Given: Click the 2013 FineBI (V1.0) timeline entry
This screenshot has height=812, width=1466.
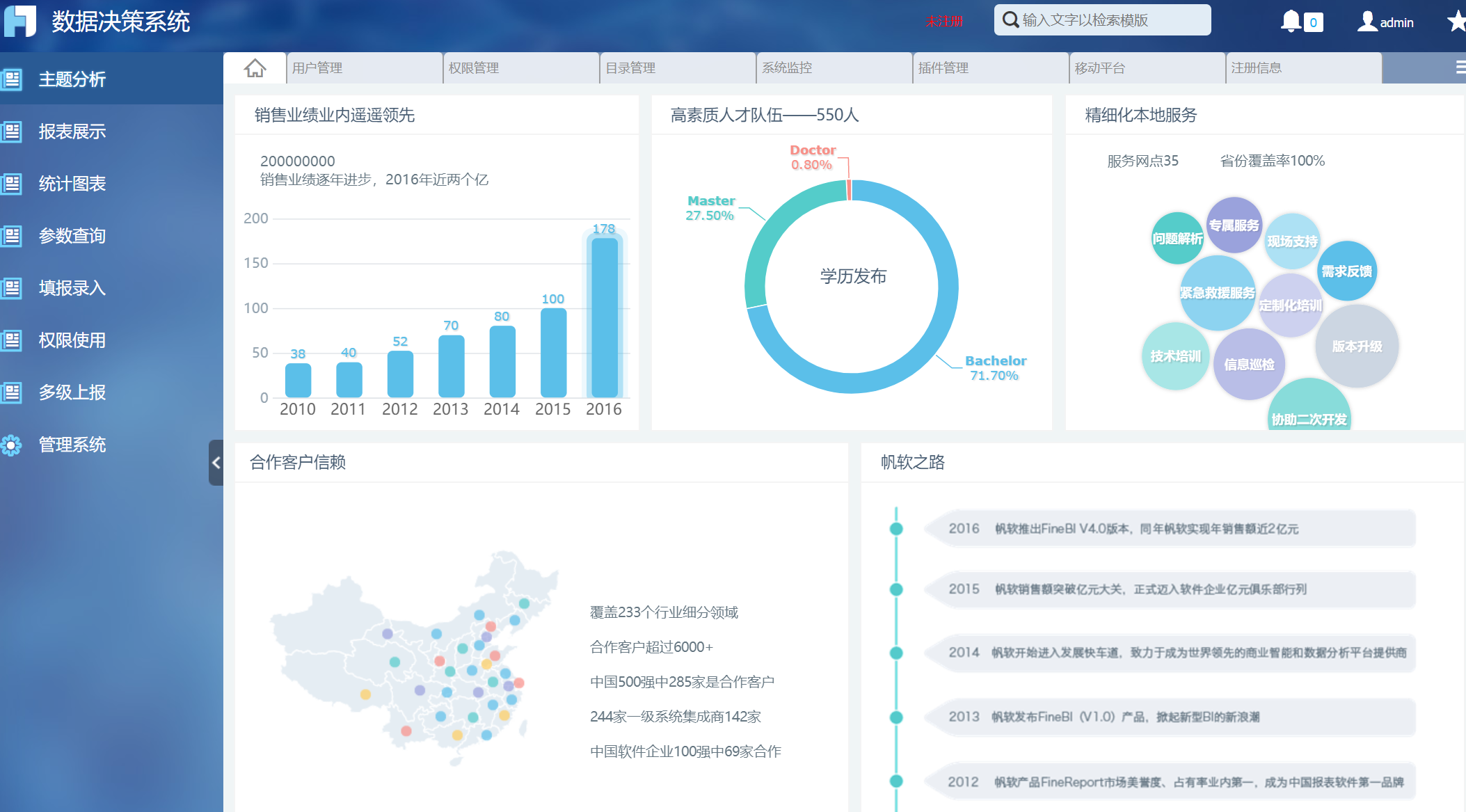Looking at the screenshot, I should pos(1170,717).
